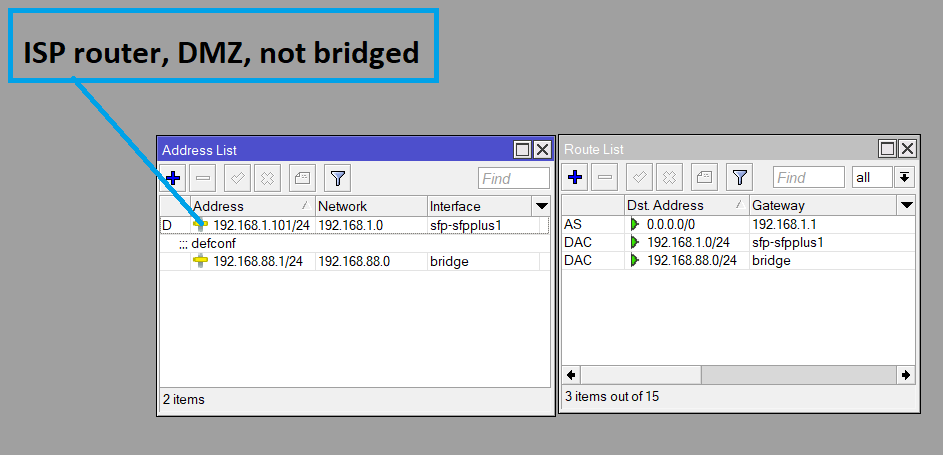The height and width of the screenshot is (455, 943).
Task: Add a new address in Address List
Action: (x=173, y=178)
